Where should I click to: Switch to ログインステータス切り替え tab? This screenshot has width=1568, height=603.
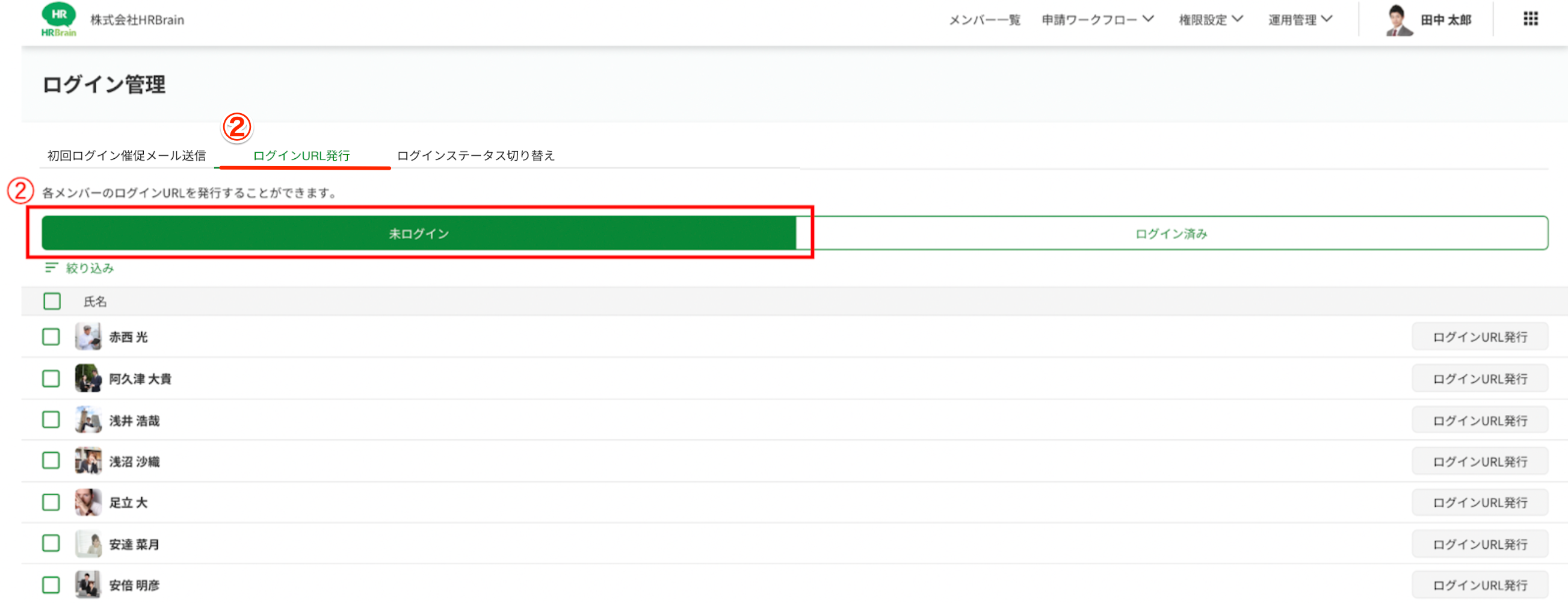click(x=475, y=155)
